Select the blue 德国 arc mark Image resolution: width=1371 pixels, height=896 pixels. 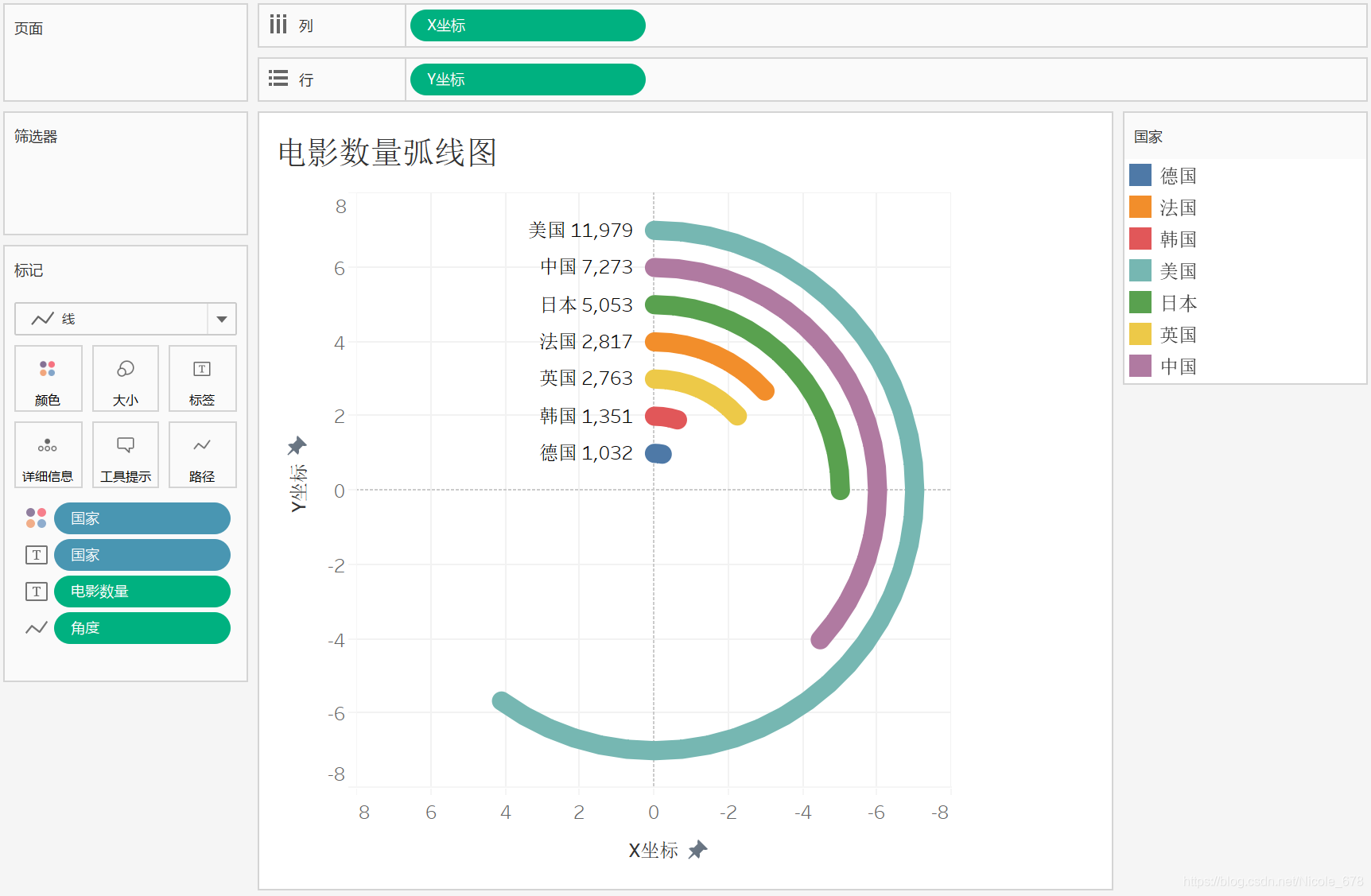pos(658,454)
